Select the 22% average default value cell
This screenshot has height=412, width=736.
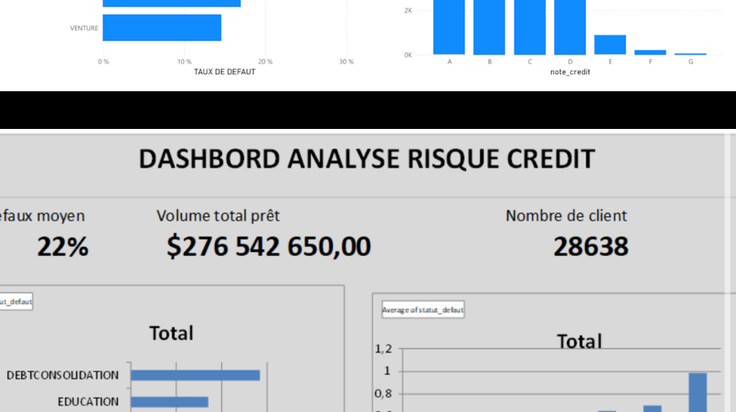[62, 246]
